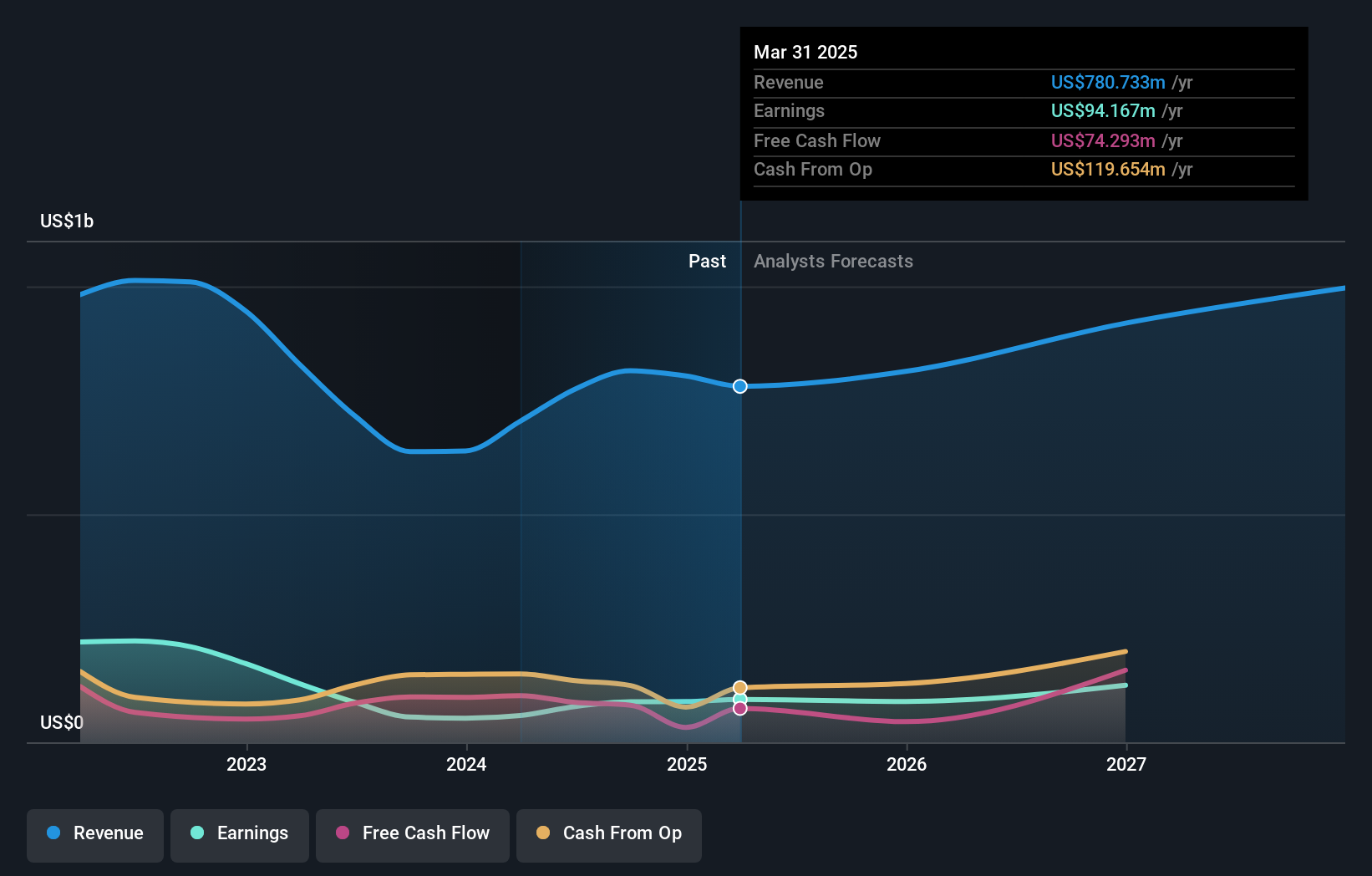Click the 2024 x-axis label
This screenshot has width=1372, height=876.
point(466,764)
